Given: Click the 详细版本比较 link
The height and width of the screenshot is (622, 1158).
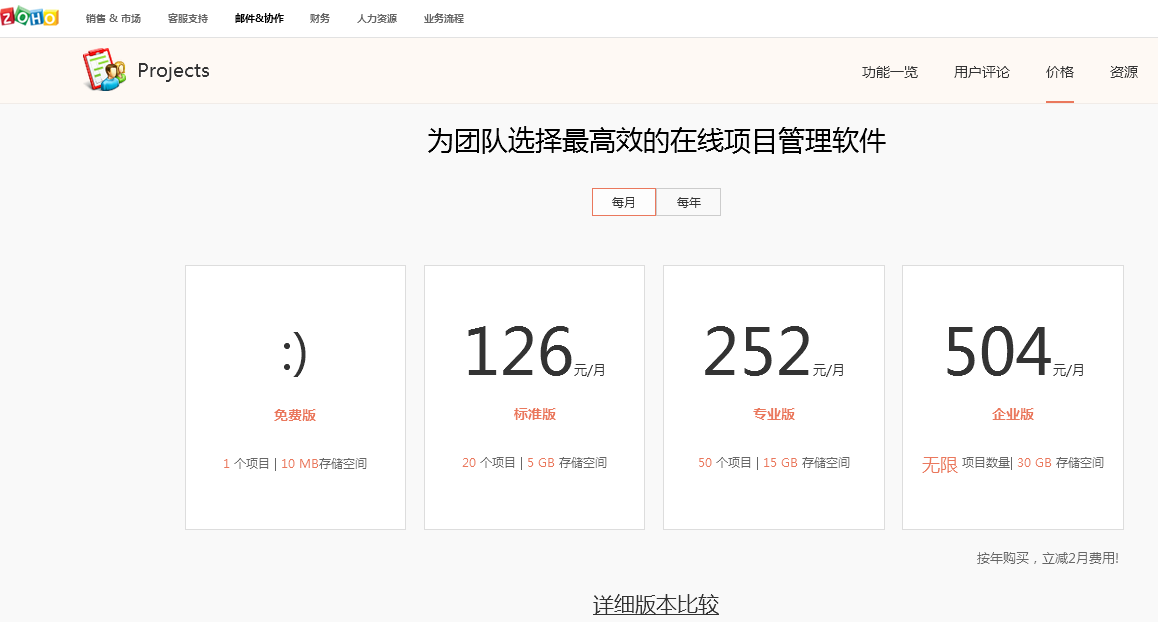Looking at the screenshot, I should click(x=656, y=605).
